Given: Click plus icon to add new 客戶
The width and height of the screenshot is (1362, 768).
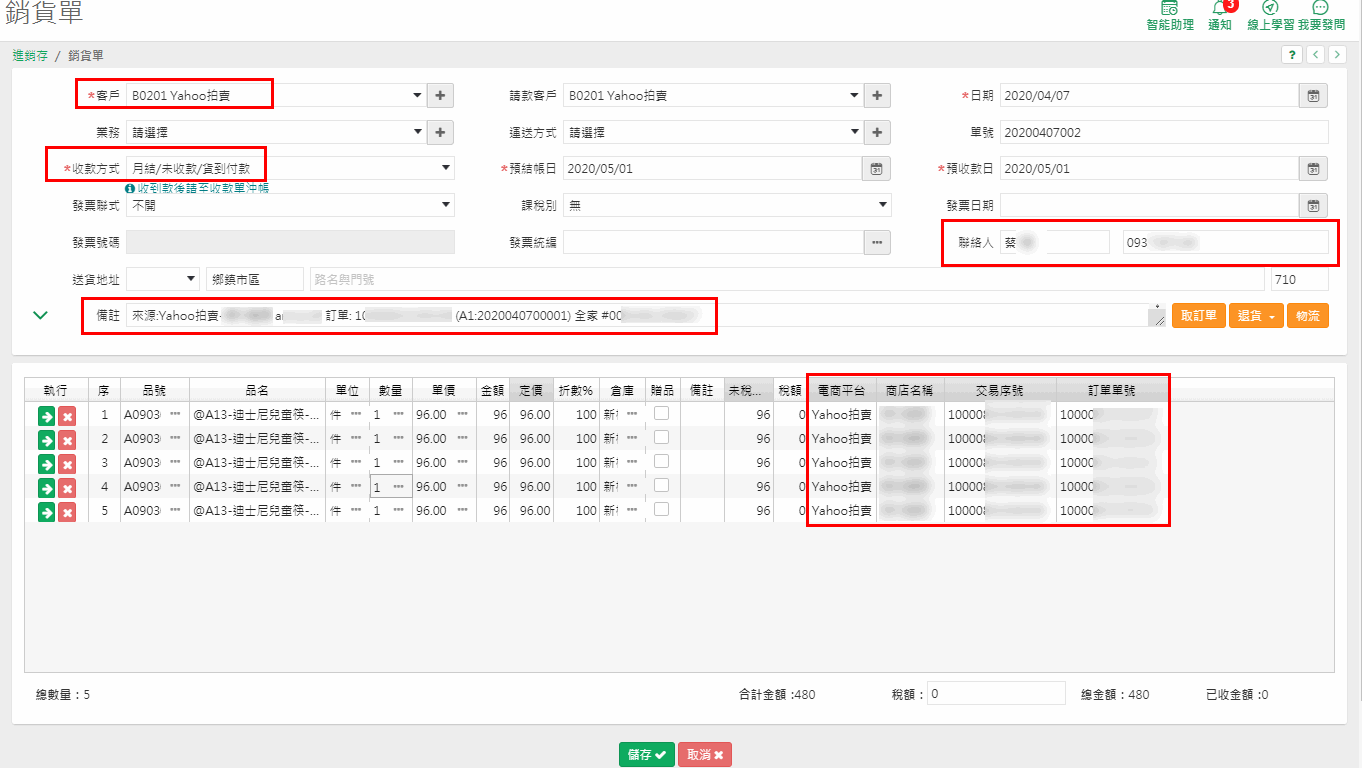Looking at the screenshot, I should [441, 96].
